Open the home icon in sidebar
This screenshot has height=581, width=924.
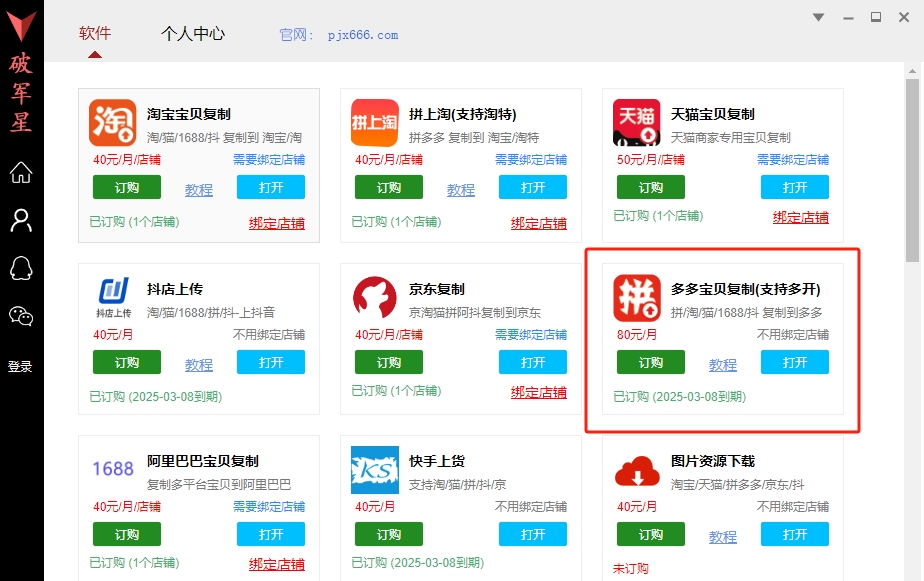[21, 173]
